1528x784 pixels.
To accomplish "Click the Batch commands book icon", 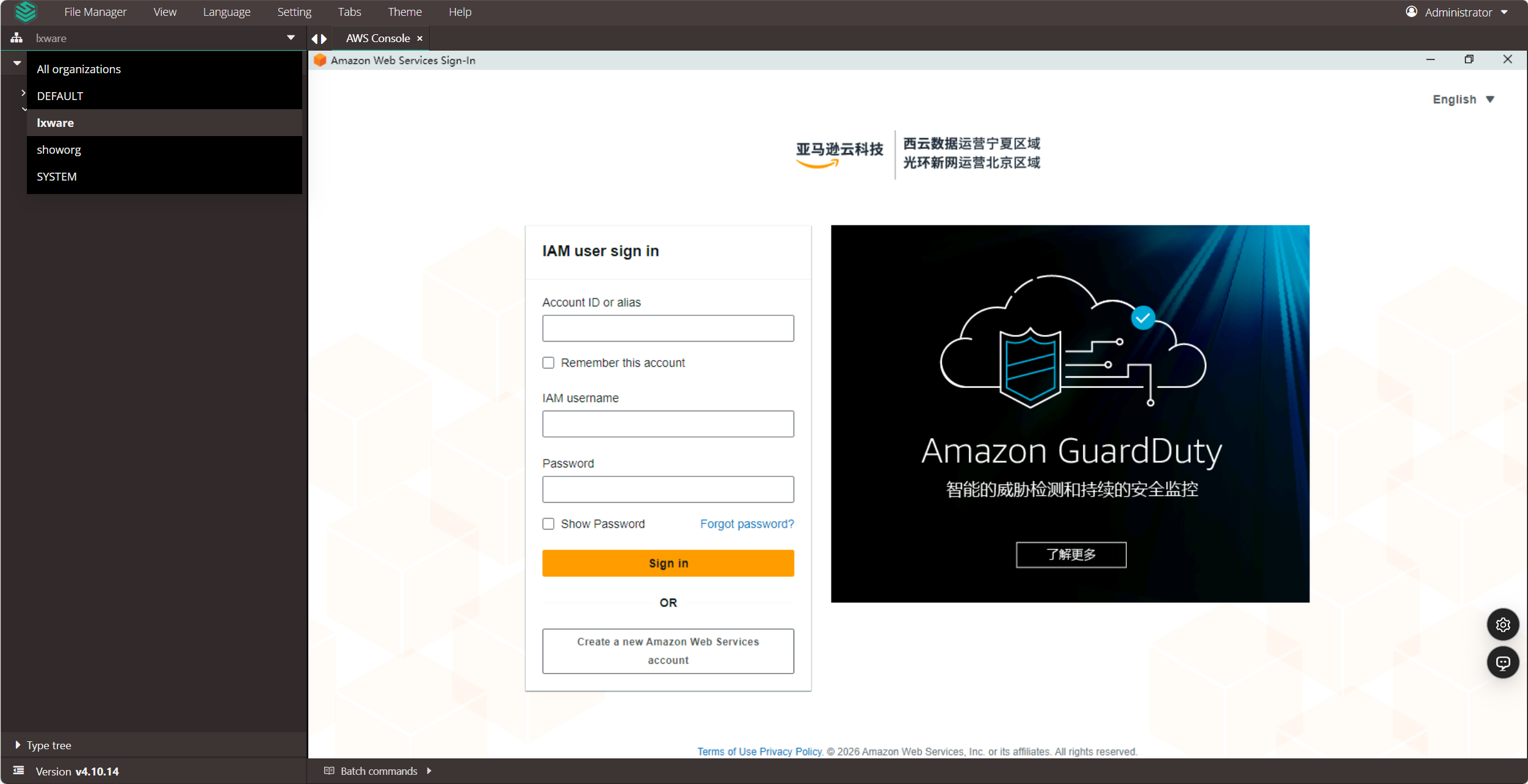I will tap(329, 771).
